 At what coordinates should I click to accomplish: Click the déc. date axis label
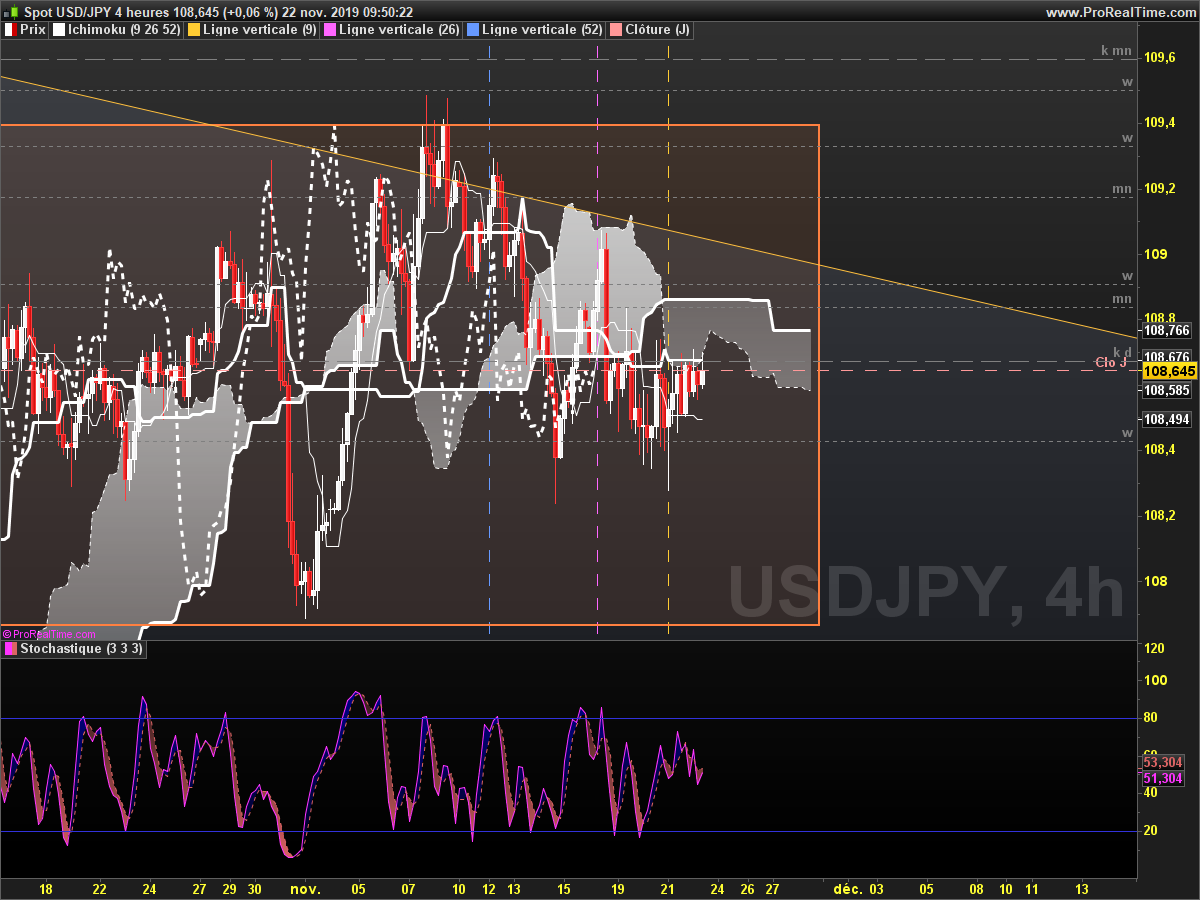point(848,888)
